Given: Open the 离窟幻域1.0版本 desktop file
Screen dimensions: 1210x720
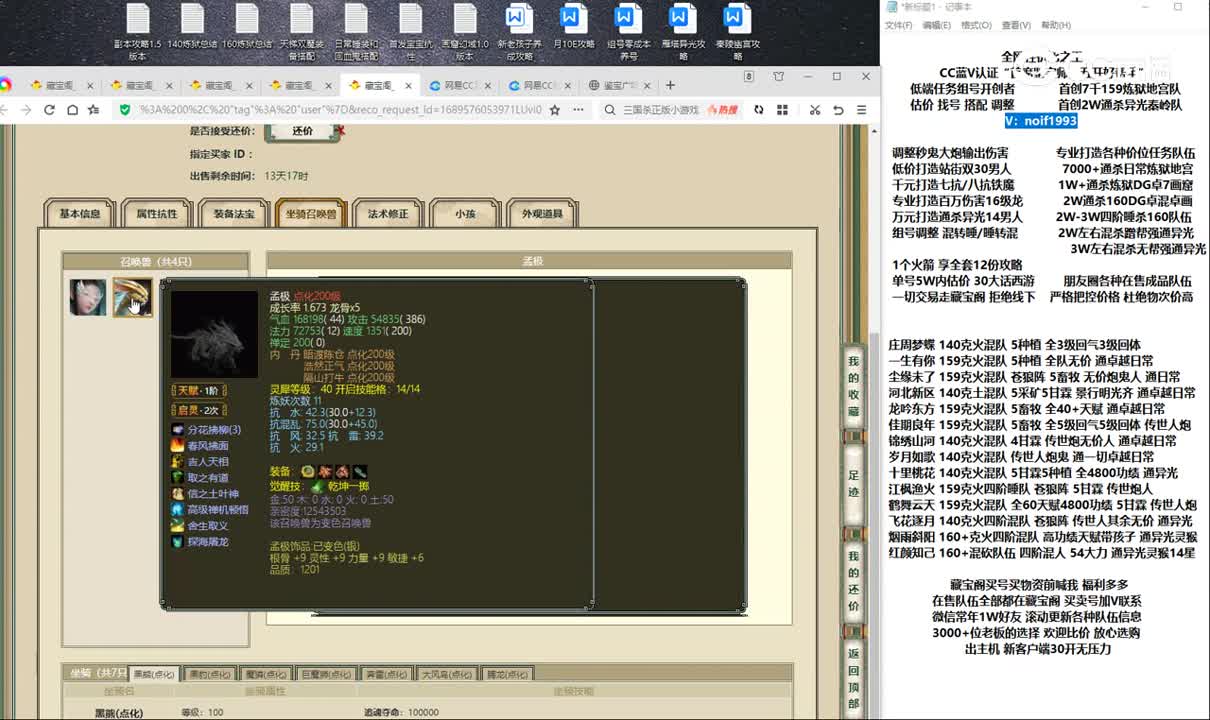Looking at the screenshot, I should 465,31.
